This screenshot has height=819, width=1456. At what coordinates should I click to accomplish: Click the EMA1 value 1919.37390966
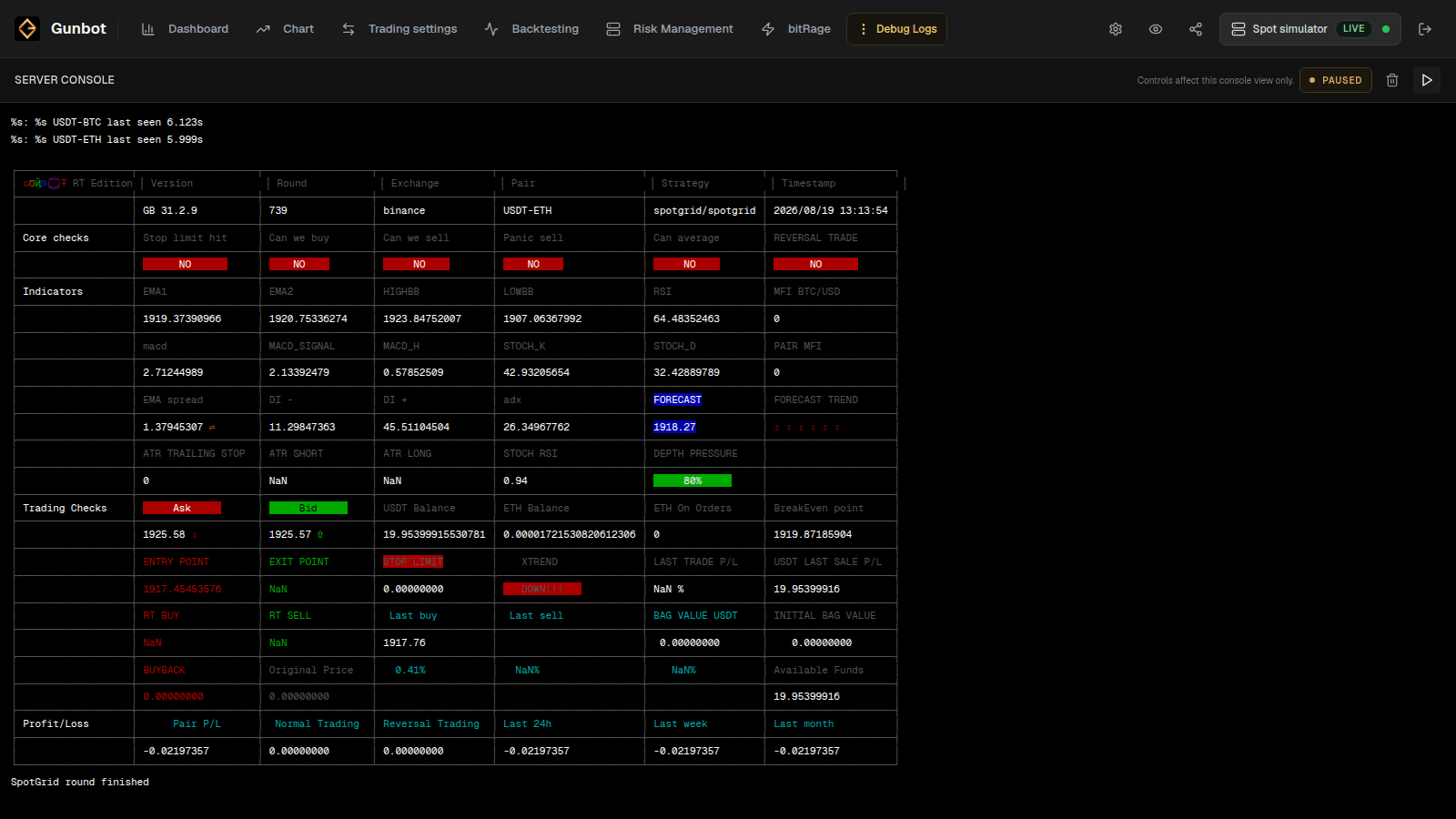[182, 318]
